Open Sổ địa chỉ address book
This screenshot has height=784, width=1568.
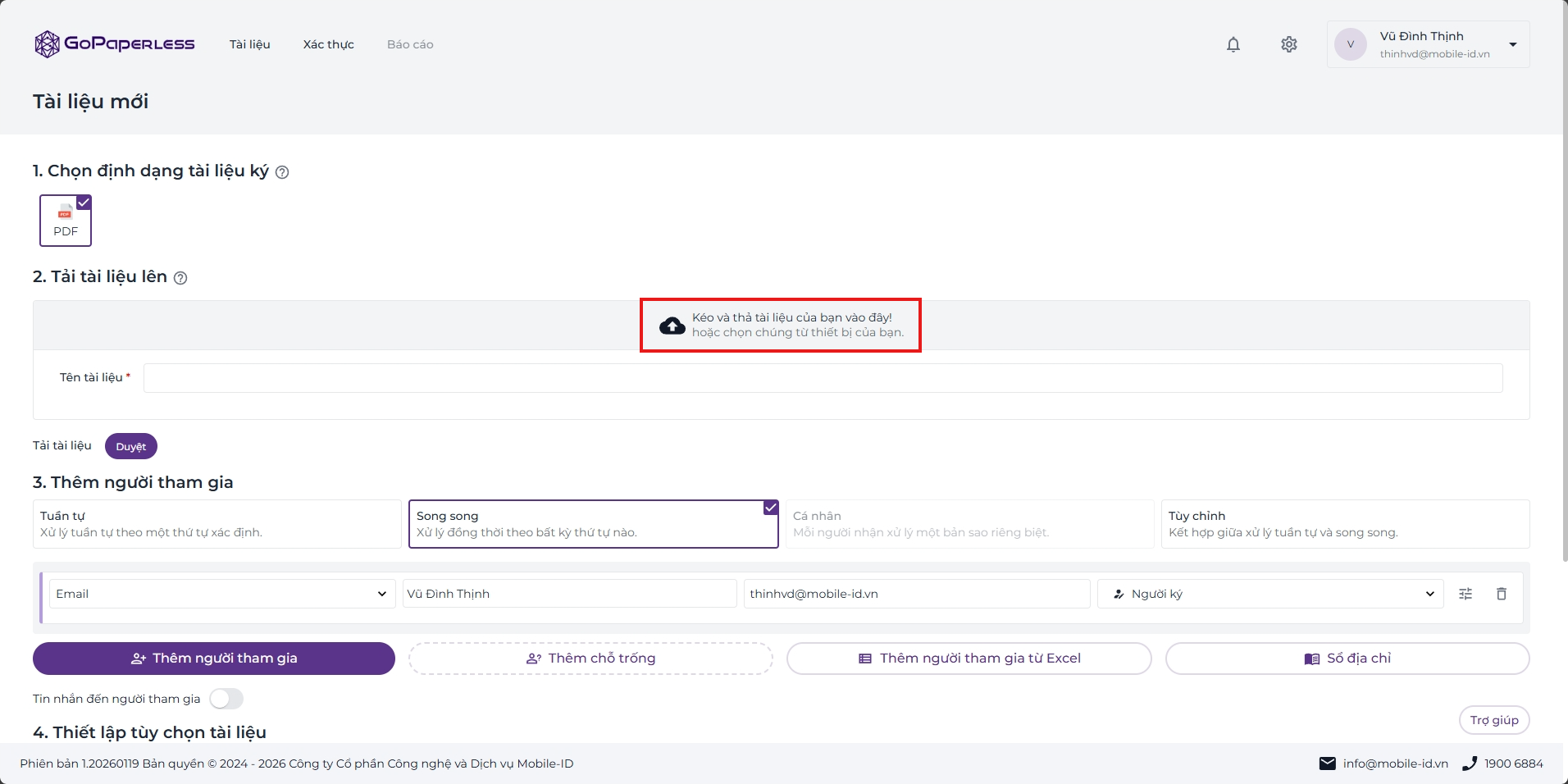(1347, 659)
